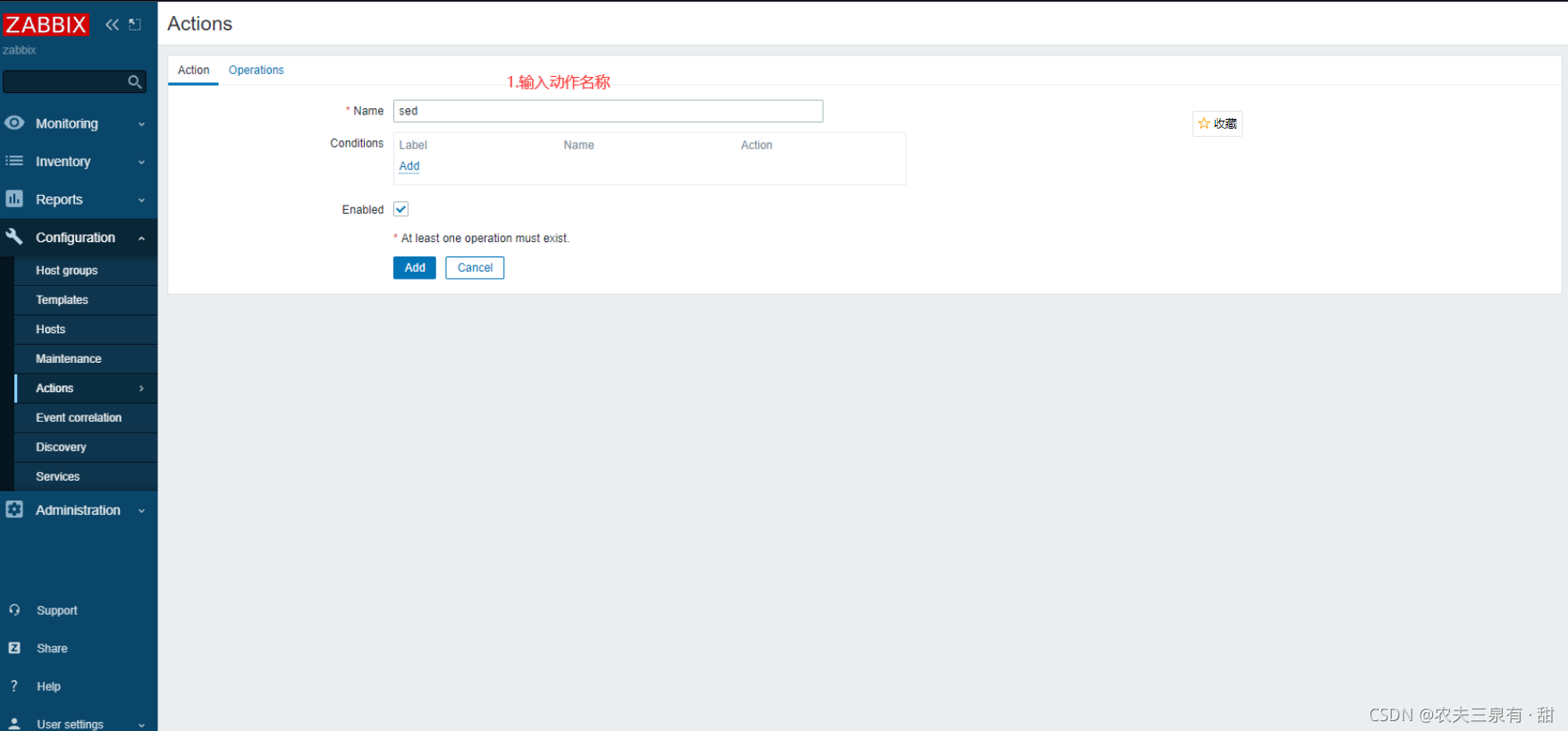Click the User settings person icon

(14, 724)
